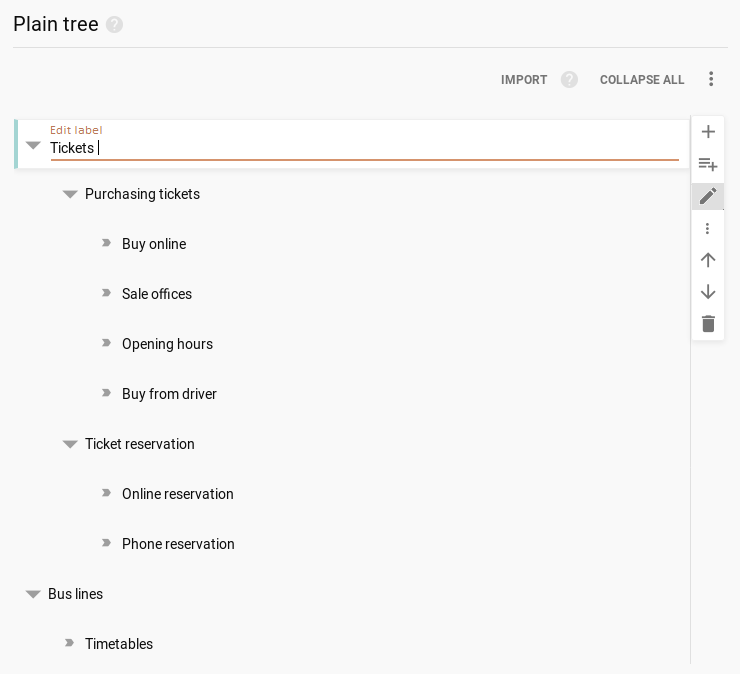Collapse the Purchasing tickets branch
This screenshot has width=740, height=674.
(x=70, y=194)
